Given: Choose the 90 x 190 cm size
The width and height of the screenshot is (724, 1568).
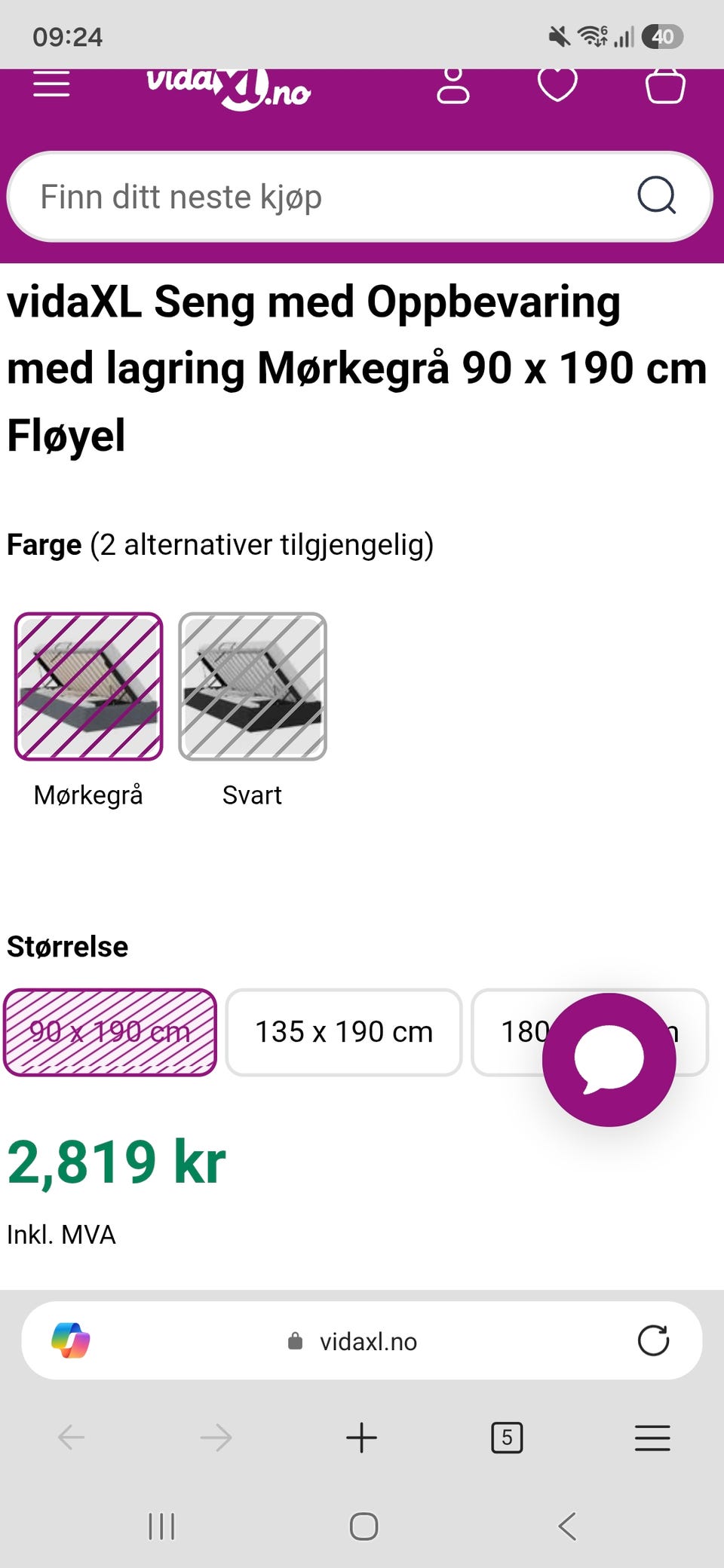Looking at the screenshot, I should 110,1032.
